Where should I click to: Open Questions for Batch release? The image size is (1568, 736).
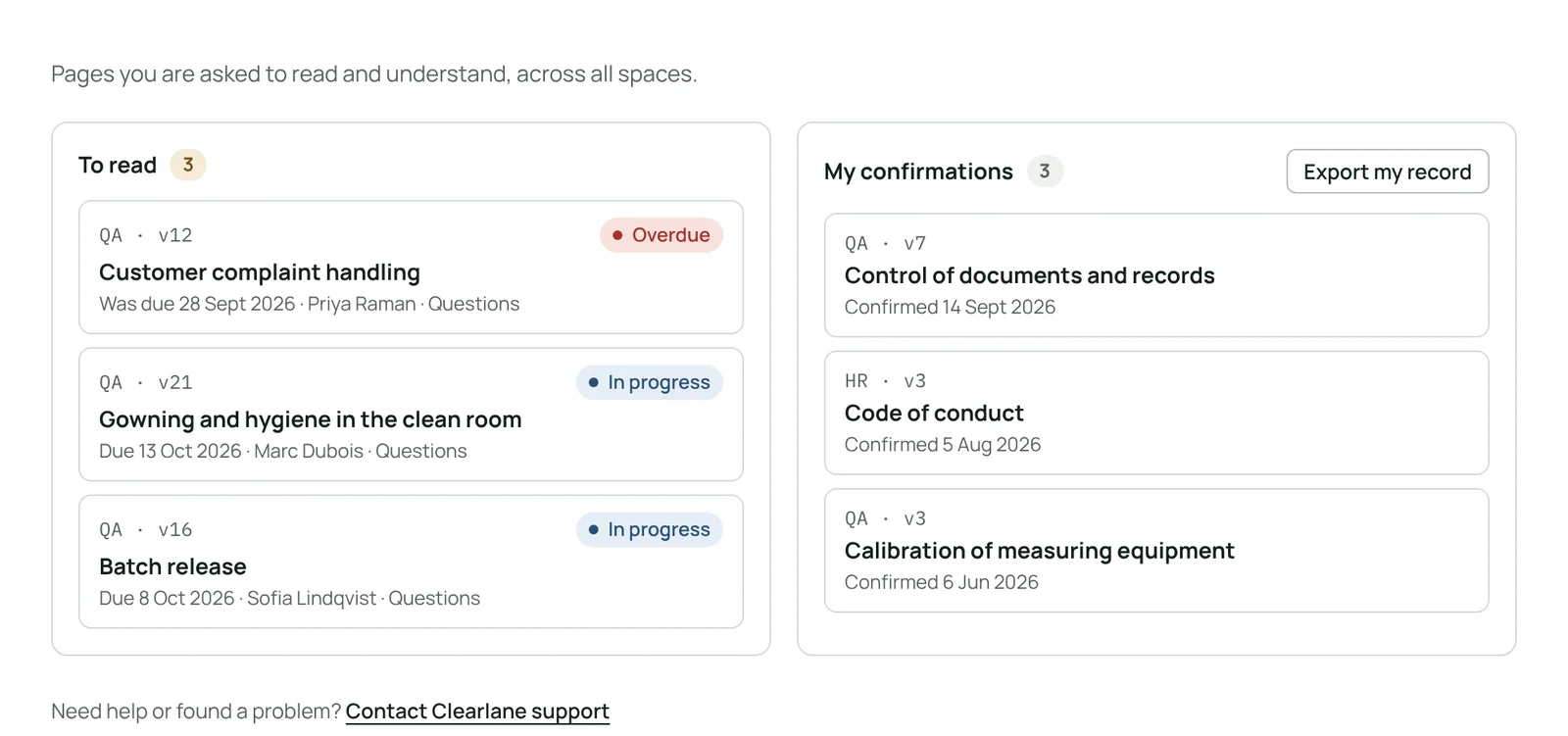(434, 598)
